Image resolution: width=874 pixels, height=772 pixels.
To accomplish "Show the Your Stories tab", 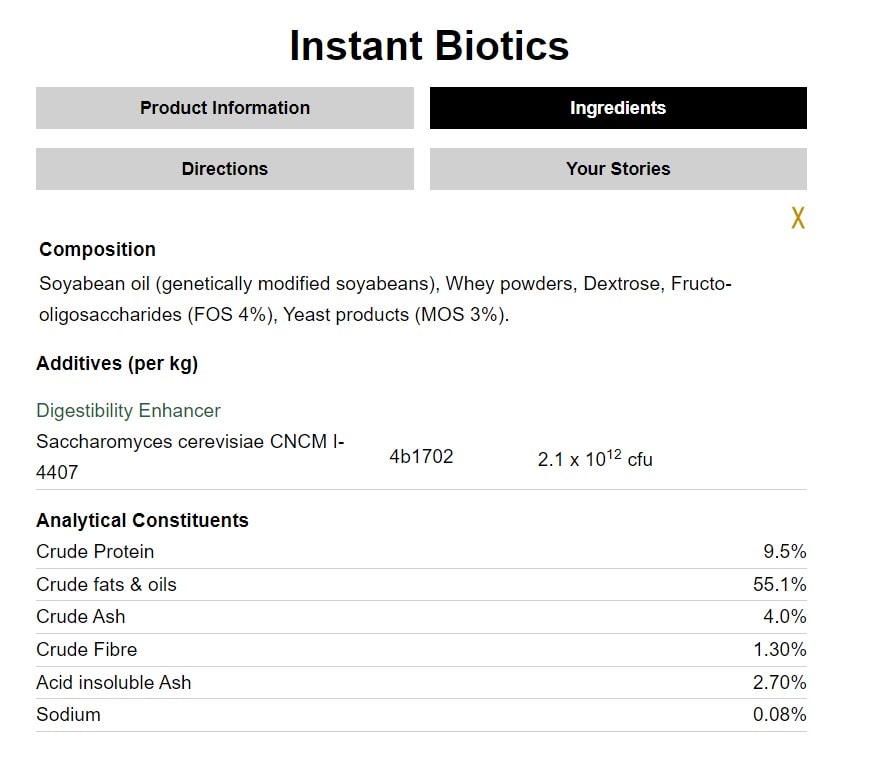I will click(x=618, y=169).
